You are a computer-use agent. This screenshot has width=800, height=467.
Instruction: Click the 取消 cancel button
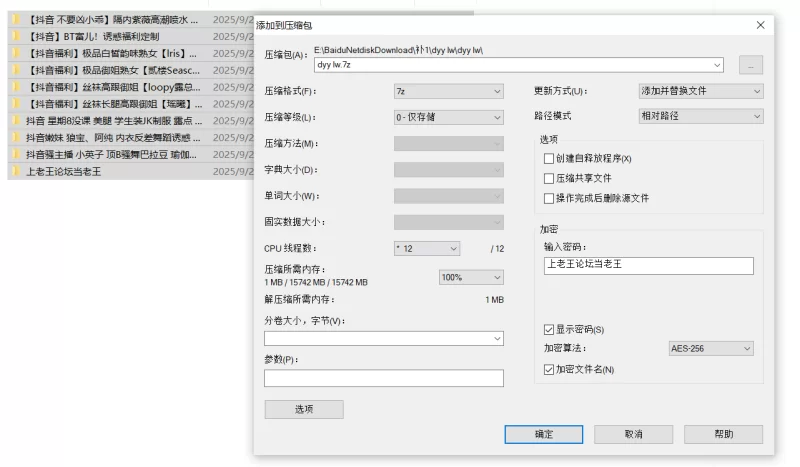click(x=633, y=434)
